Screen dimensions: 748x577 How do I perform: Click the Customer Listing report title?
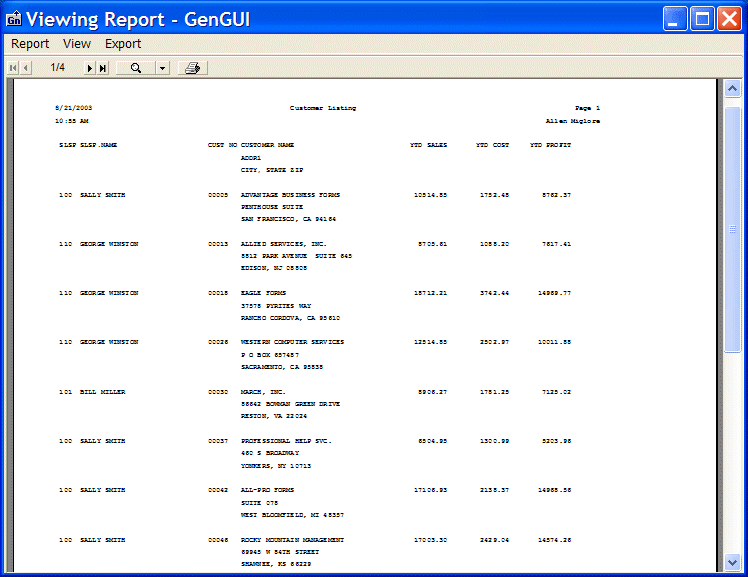tap(322, 108)
